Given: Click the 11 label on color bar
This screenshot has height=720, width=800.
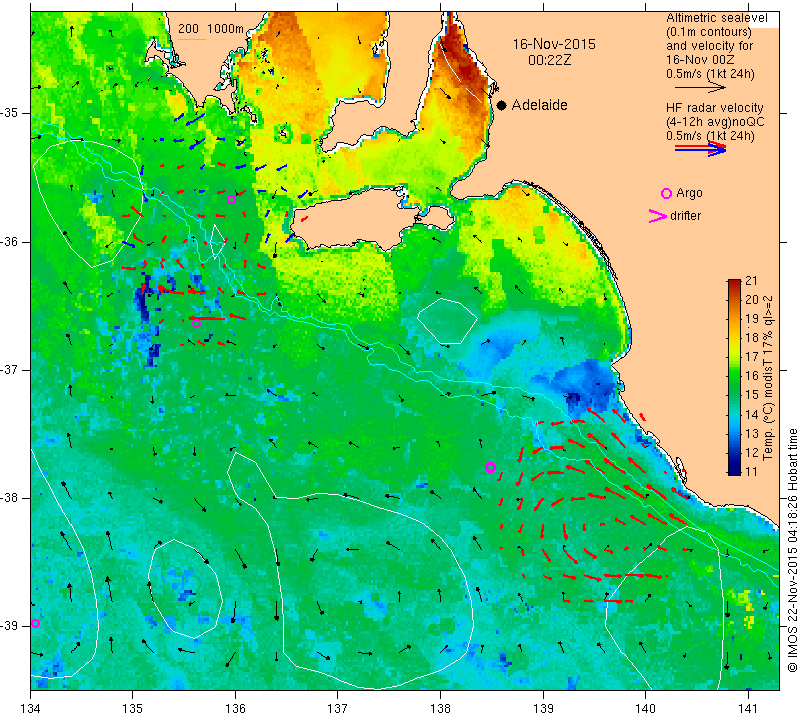Looking at the screenshot, I should pyautogui.click(x=752, y=471).
